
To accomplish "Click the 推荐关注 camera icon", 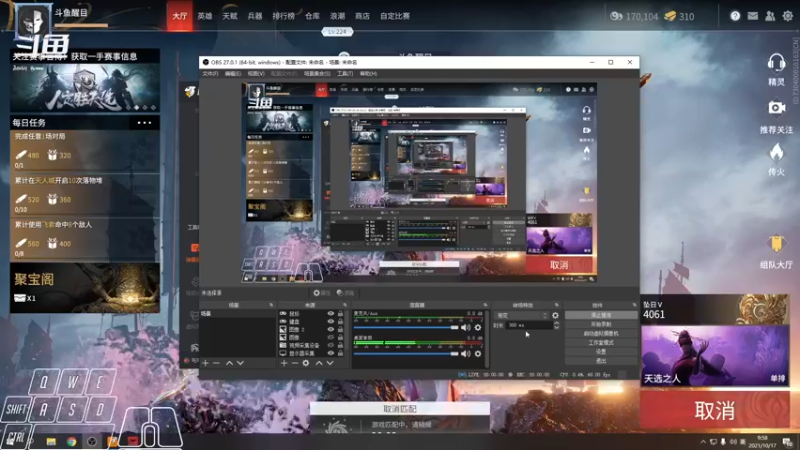I will pos(776,108).
